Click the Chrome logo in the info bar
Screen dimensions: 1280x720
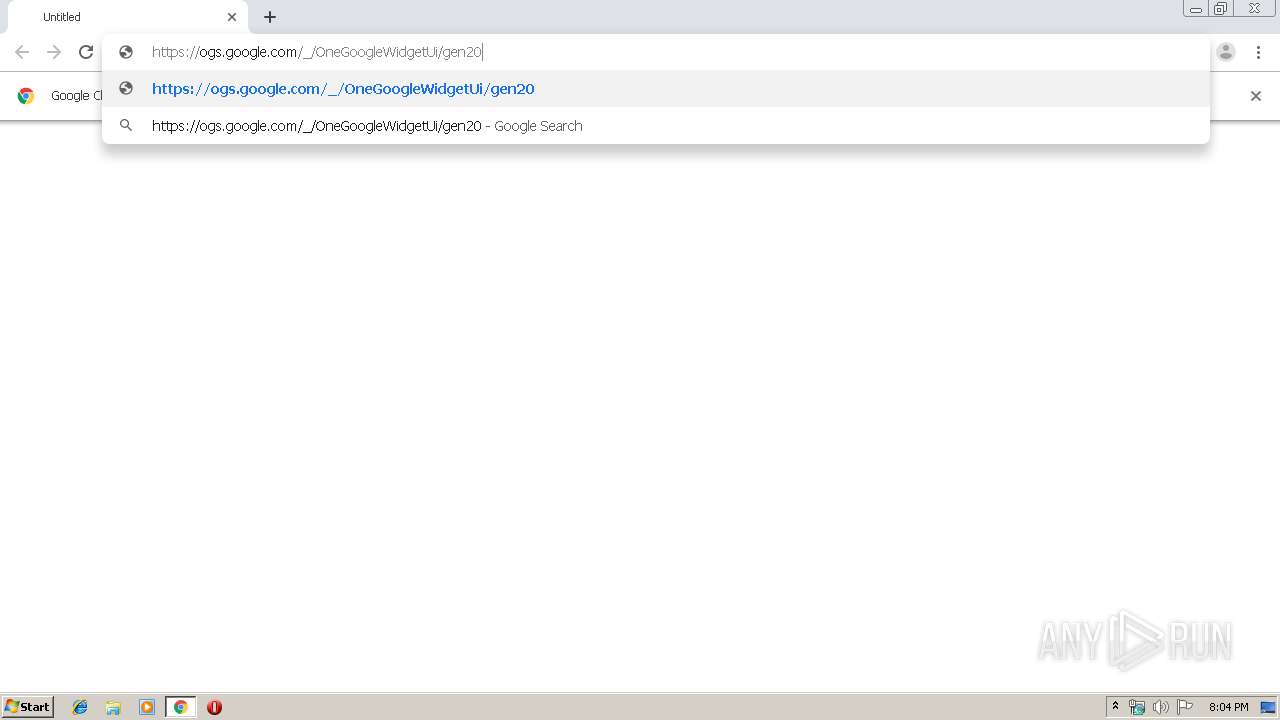[26, 96]
